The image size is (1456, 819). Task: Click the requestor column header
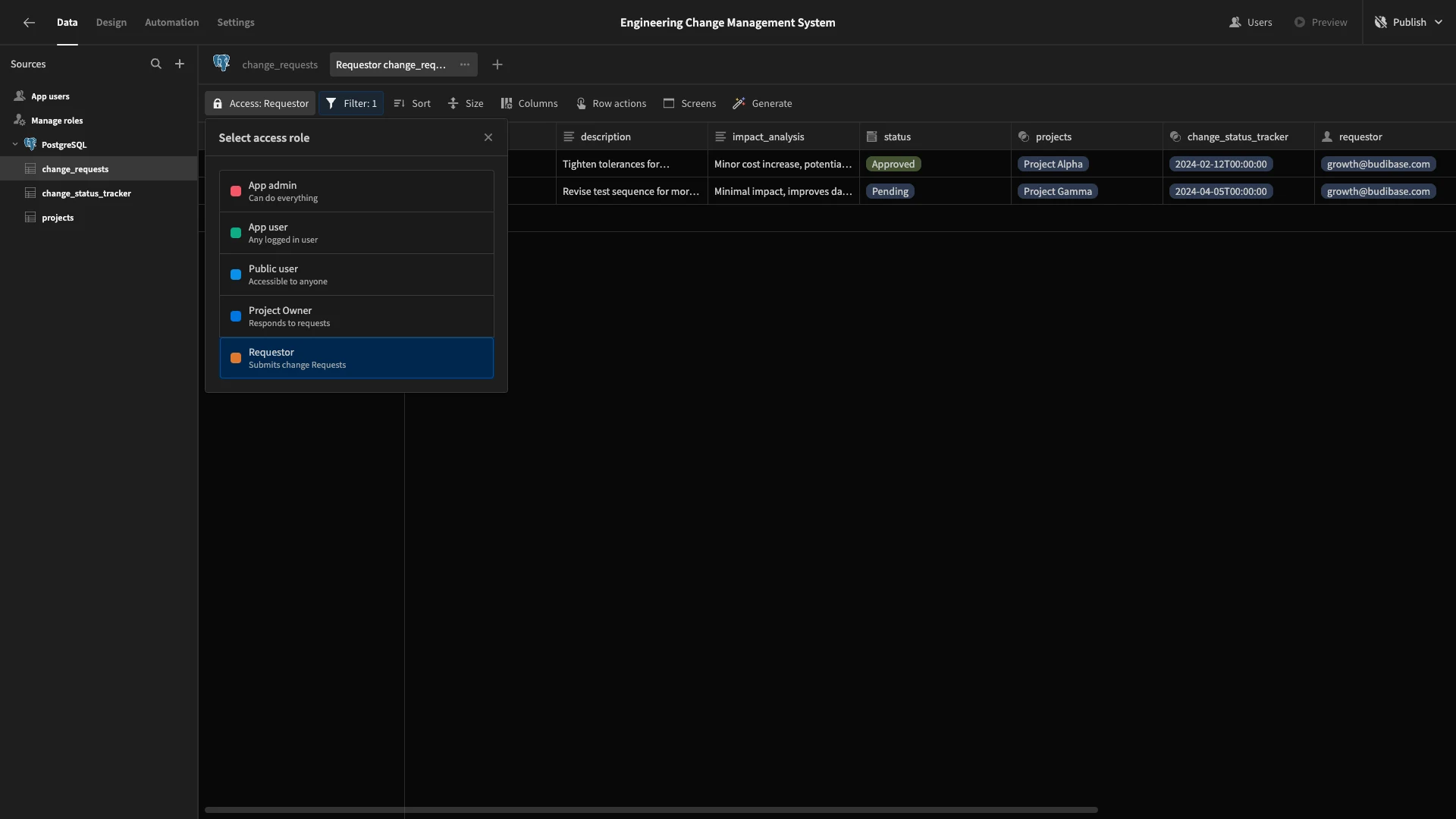click(1385, 136)
